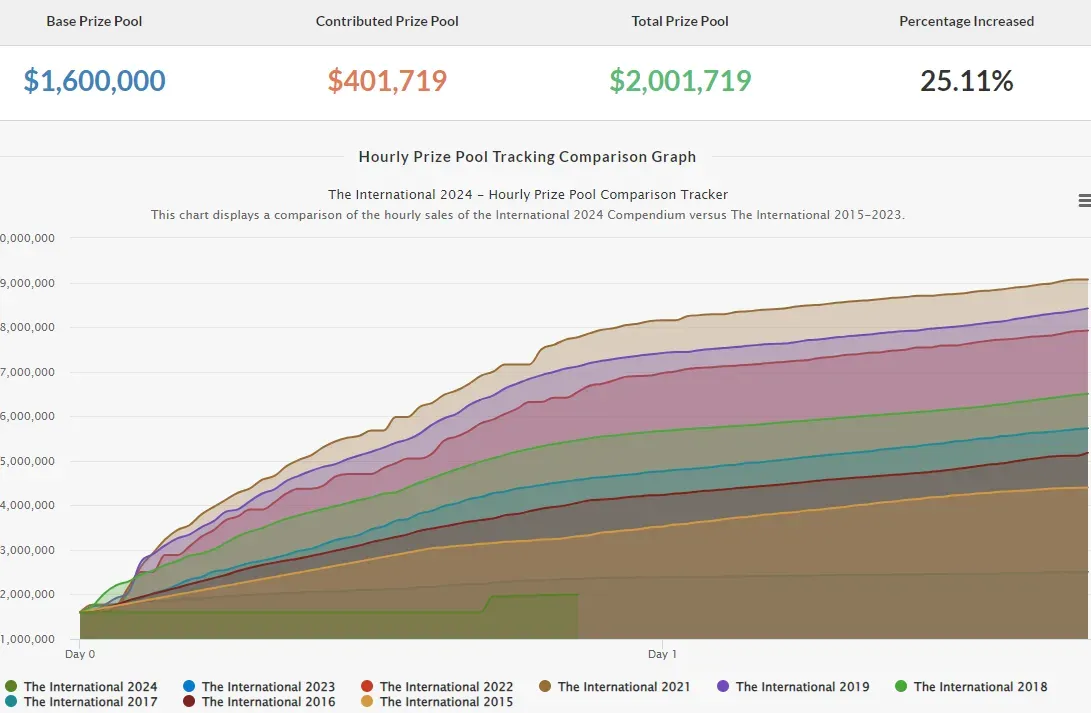Hide The International 2022 series dot

367,687
